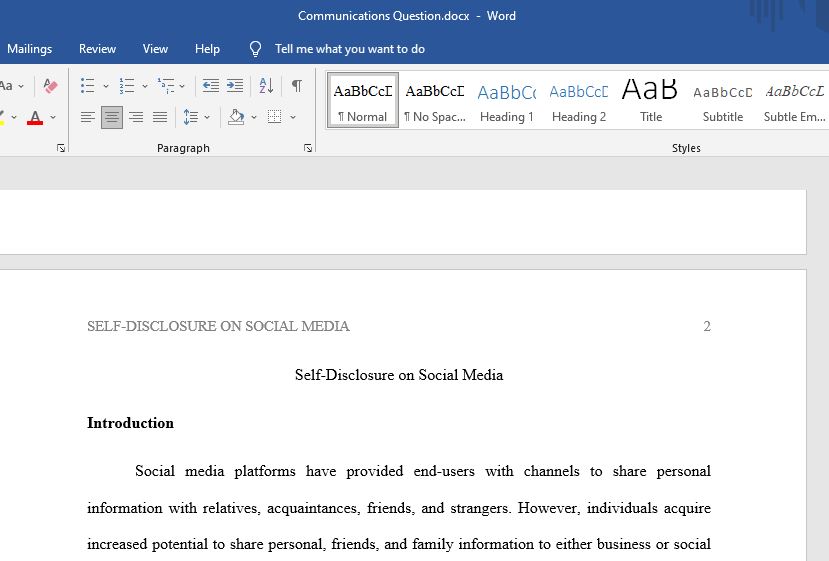
Task: Open Font settings dialog launcher
Action: point(61,149)
